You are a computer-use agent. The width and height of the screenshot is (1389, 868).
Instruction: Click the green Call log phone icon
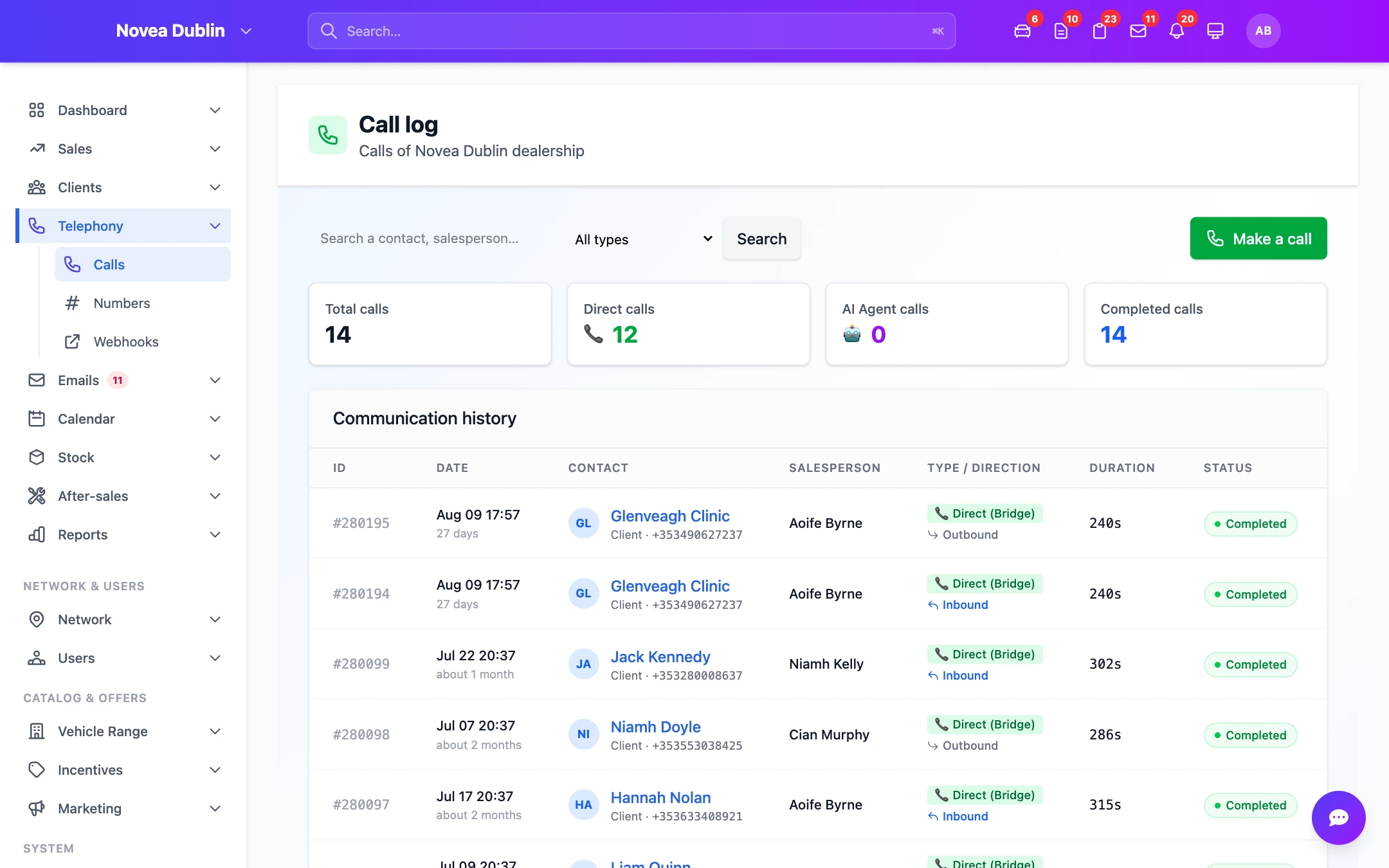click(328, 135)
